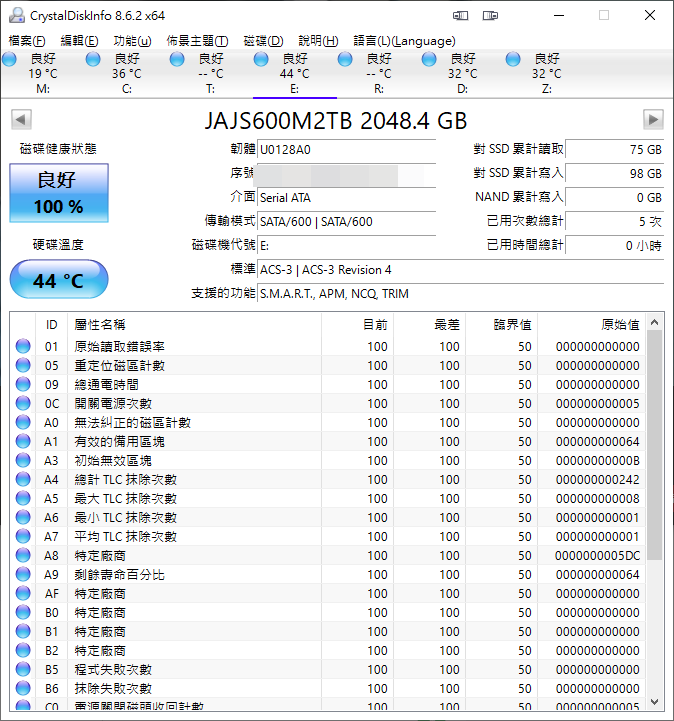674x721 pixels.
Task: Click status icon for B0 特定廠商
Action: pos(23,612)
